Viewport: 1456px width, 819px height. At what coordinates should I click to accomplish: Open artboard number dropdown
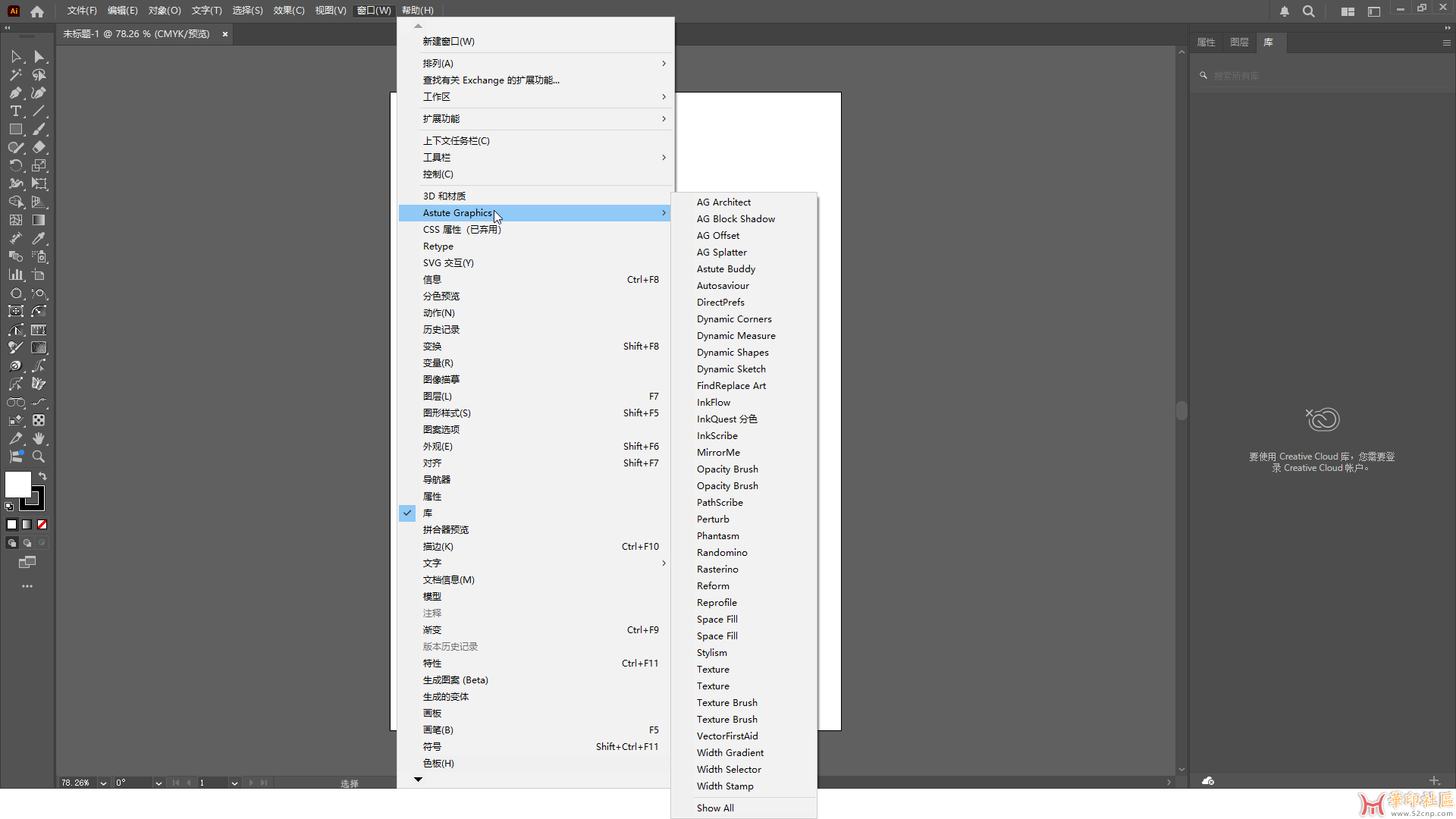coord(234,783)
